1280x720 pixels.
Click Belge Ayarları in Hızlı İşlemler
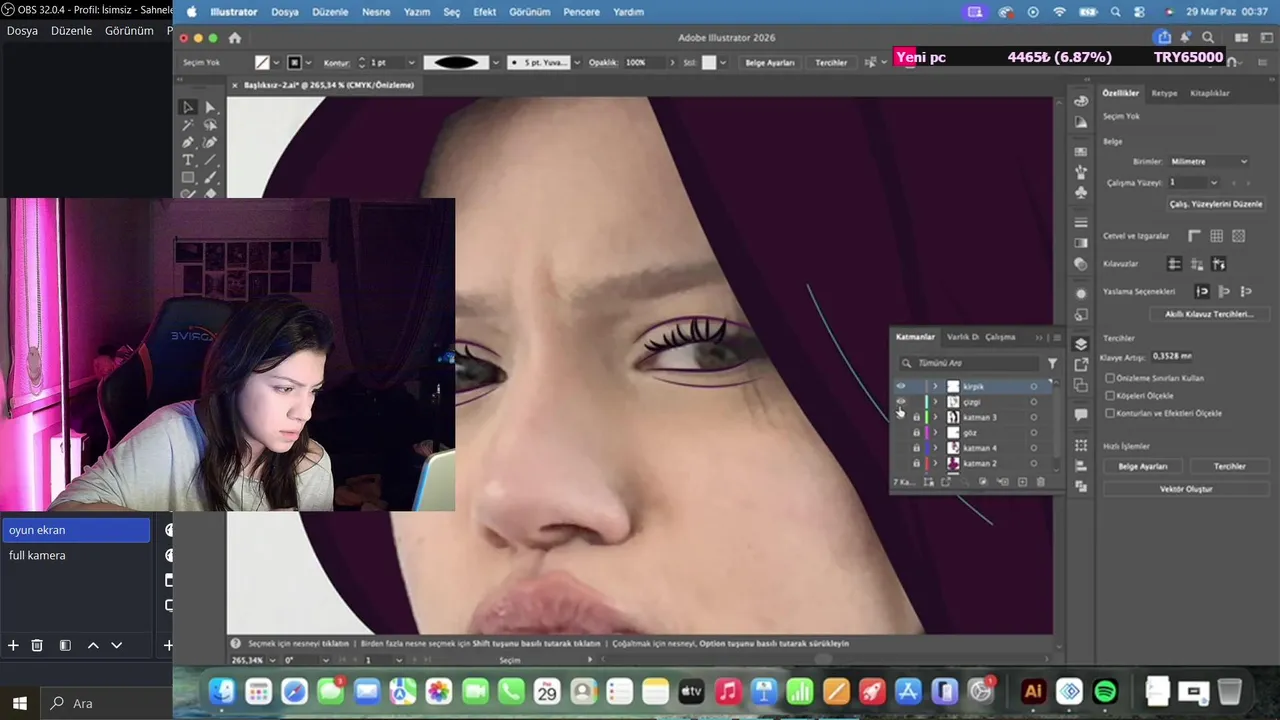(x=1142, y=466)
